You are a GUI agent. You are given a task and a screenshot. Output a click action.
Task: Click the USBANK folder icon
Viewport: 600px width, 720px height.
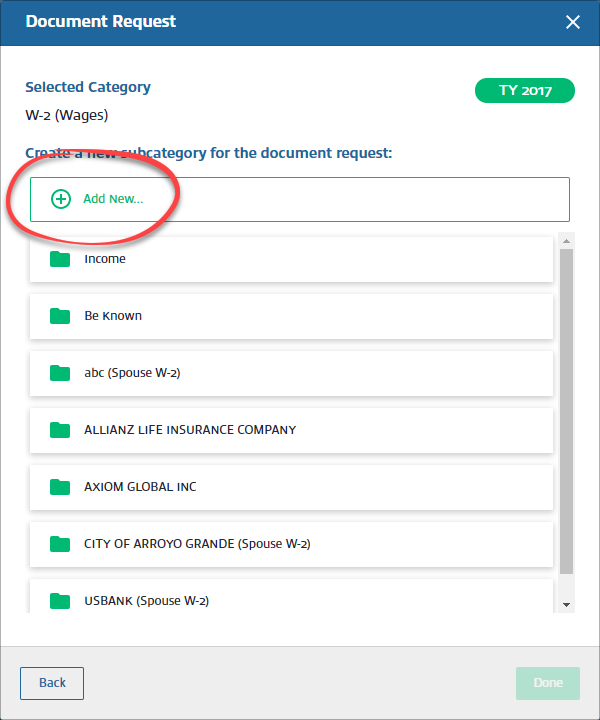60,601
